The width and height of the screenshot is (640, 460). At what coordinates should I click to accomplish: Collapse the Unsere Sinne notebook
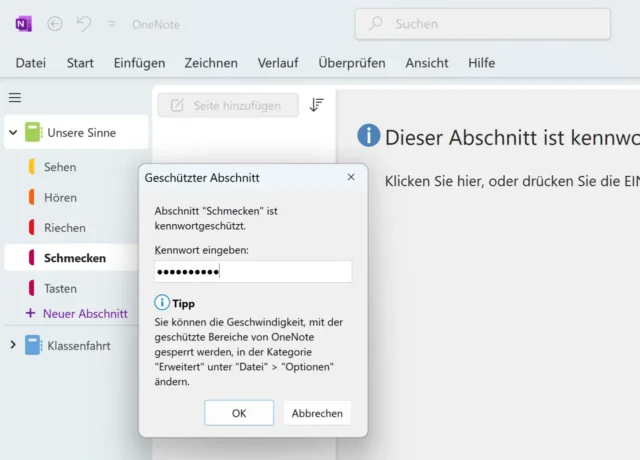tap(13, 132)
